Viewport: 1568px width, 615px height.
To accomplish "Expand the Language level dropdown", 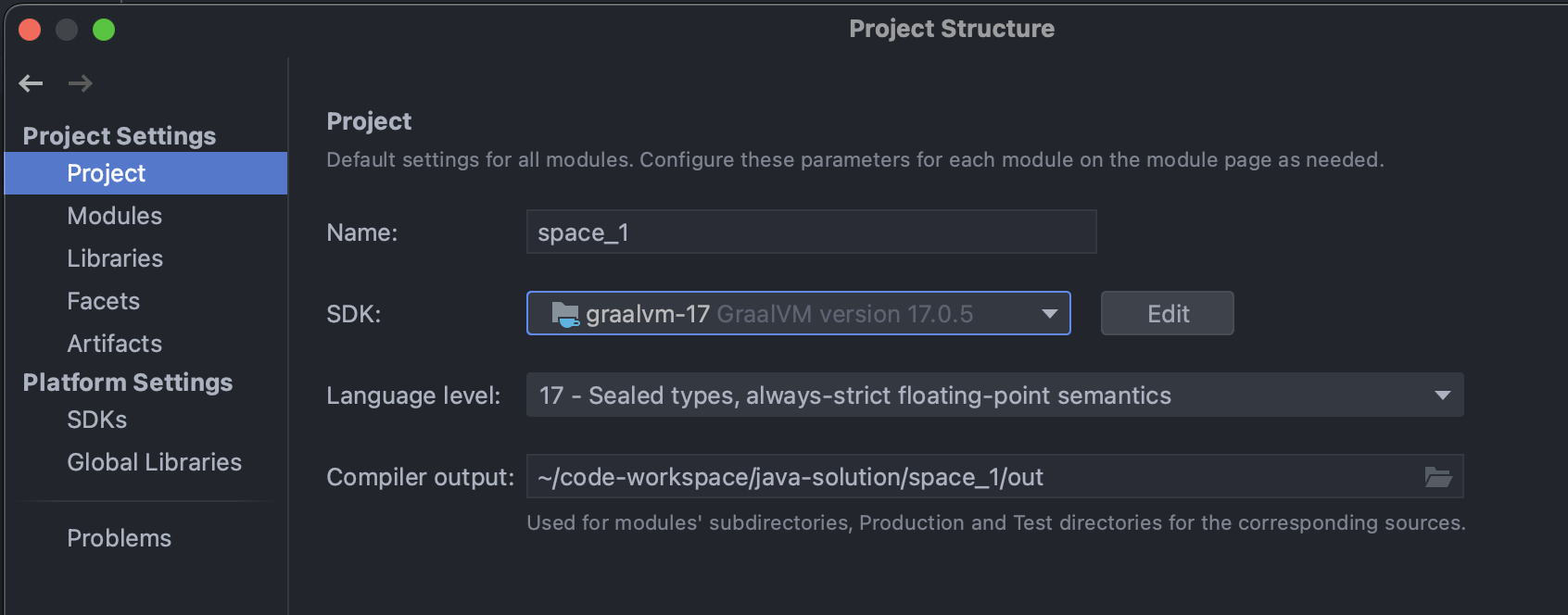I will pos(1441,395).
